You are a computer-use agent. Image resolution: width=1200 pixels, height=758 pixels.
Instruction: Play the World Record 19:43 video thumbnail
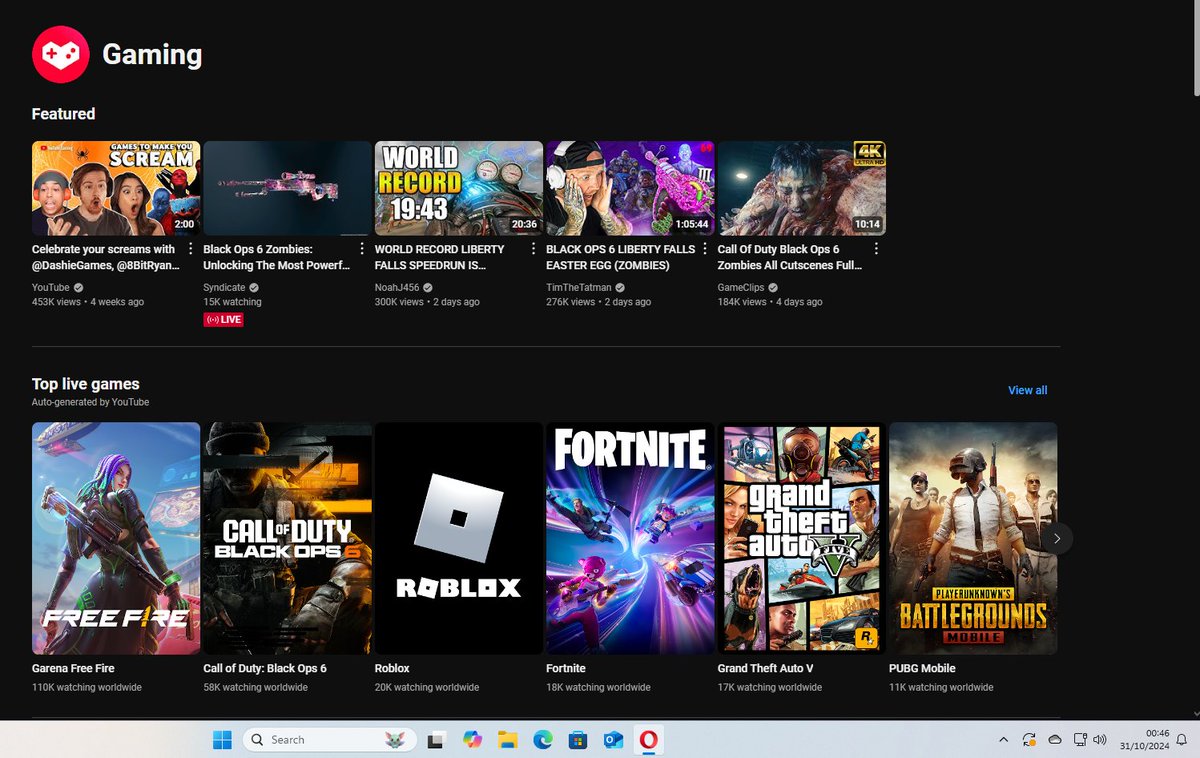point(459,188)
